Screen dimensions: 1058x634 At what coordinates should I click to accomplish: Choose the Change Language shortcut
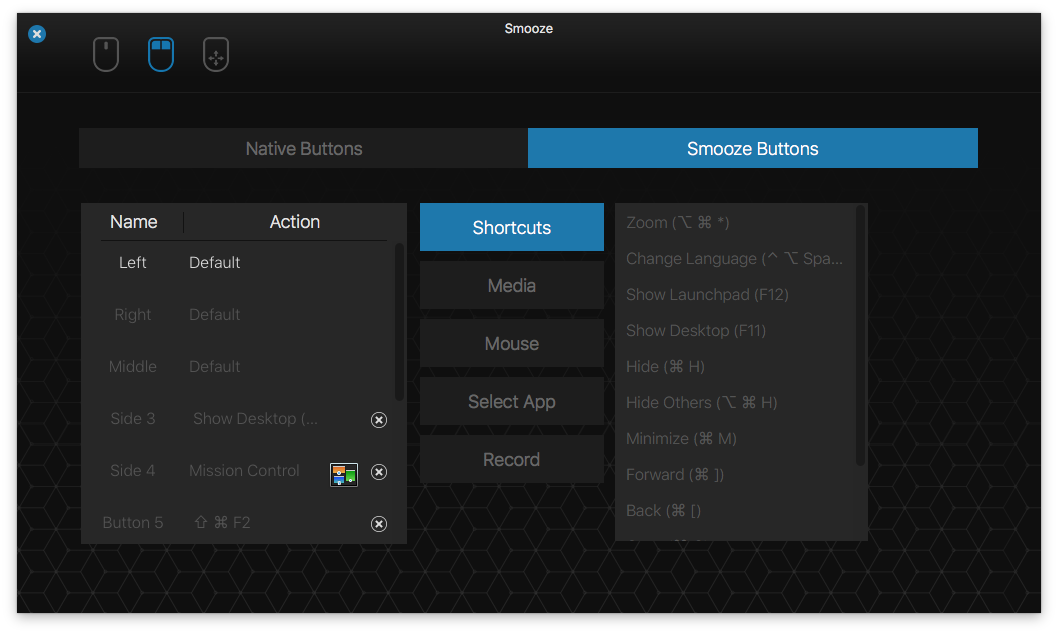[x=734, y=259]
